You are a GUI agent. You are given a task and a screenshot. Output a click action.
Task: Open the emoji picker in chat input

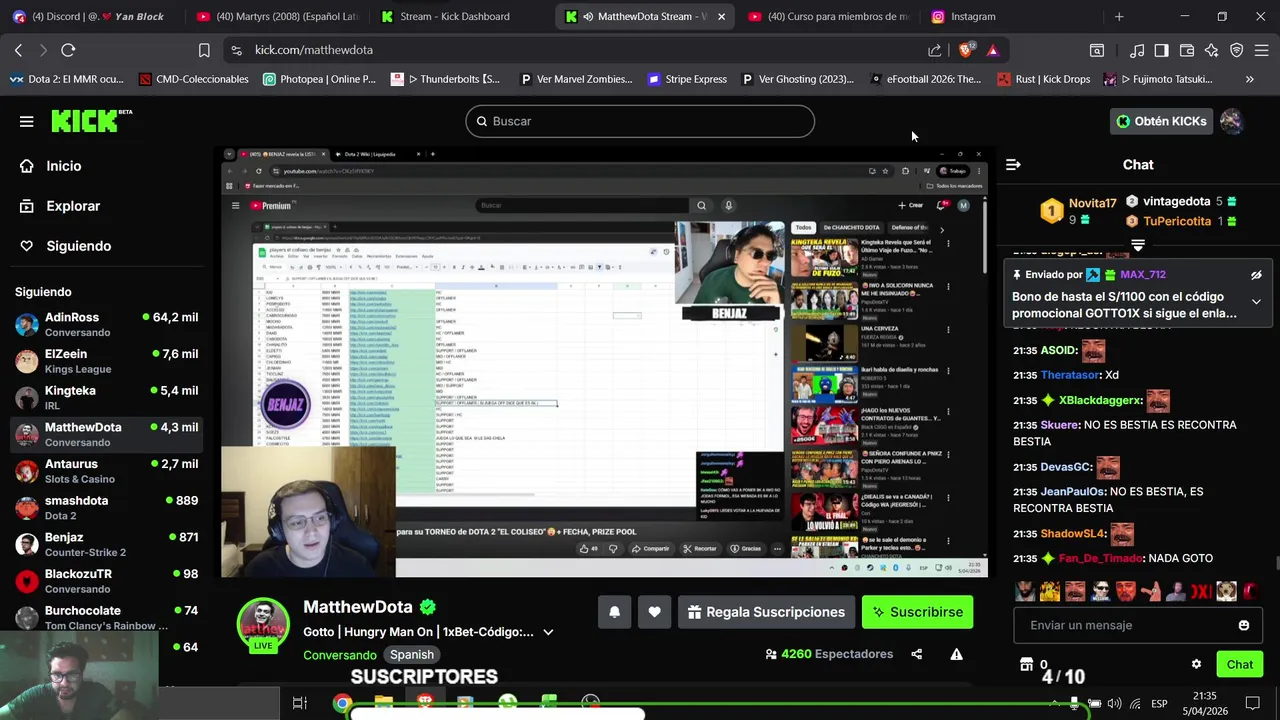point(1243,625)
